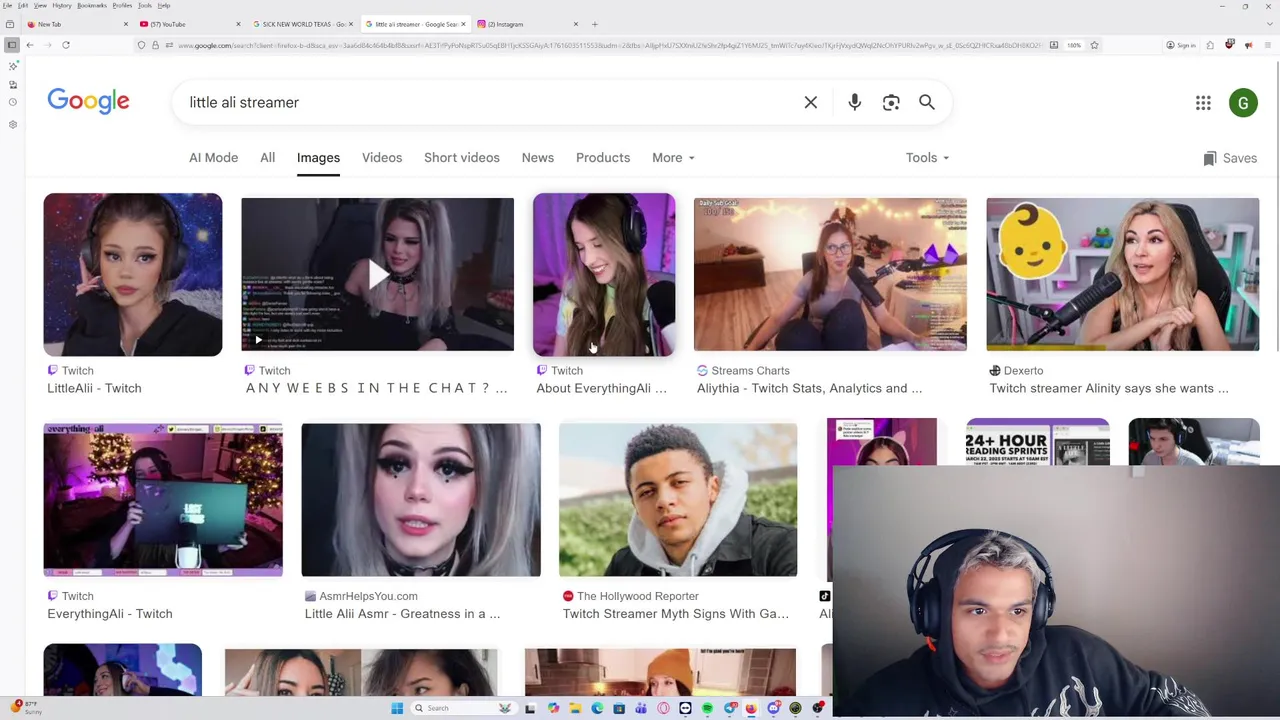Open Saves bookmark collection
This screenshot has width=1280, height=720.
pos(1230,158)
